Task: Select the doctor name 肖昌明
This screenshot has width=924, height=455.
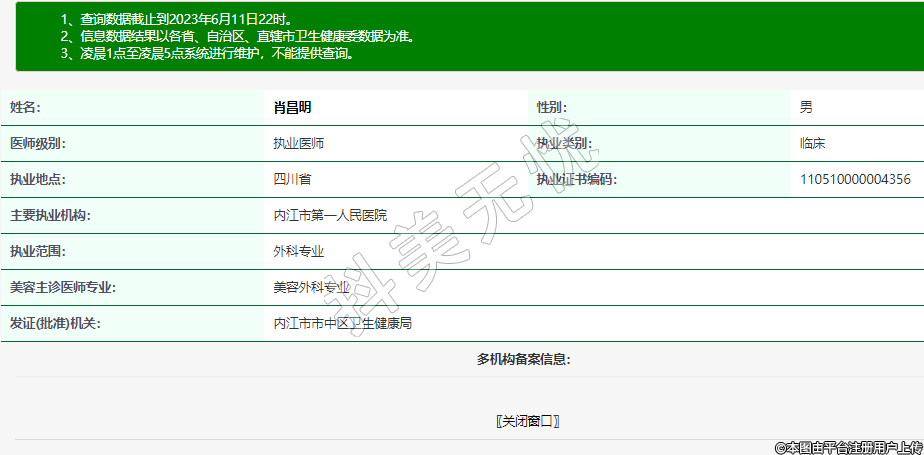Action: [x=299, y=107]
